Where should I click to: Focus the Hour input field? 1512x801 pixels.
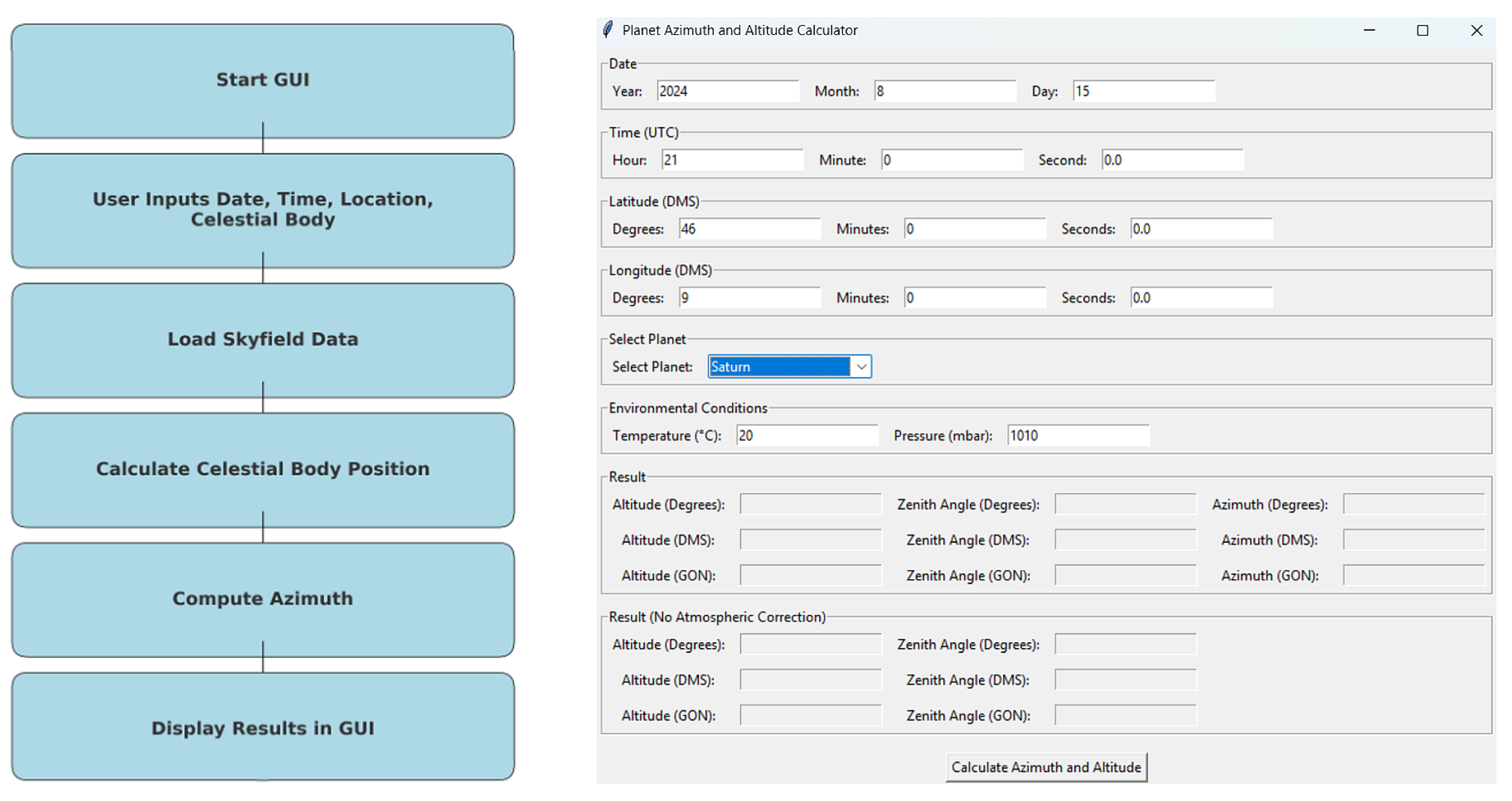coord(733,160)
